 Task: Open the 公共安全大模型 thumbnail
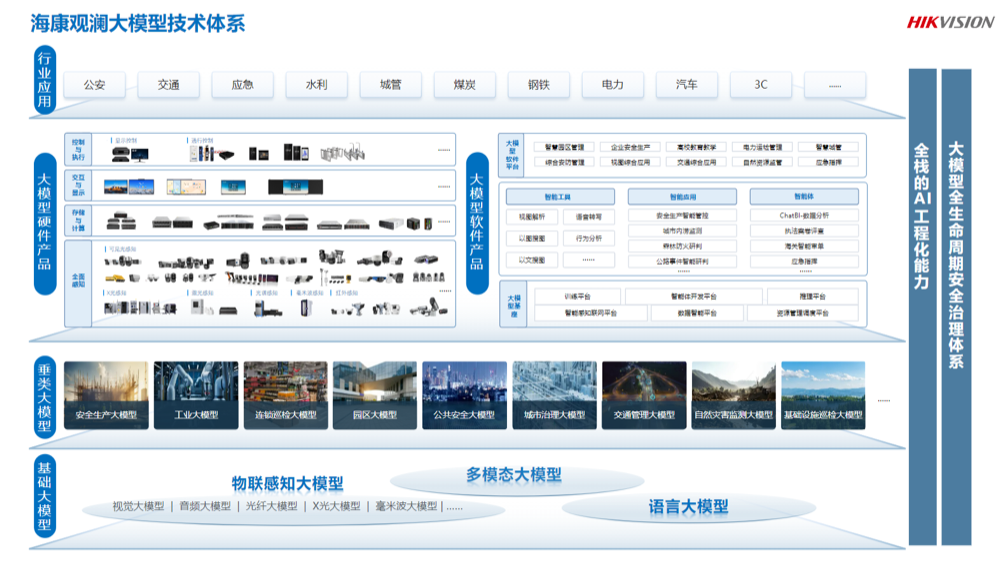[x=464, y=395]
